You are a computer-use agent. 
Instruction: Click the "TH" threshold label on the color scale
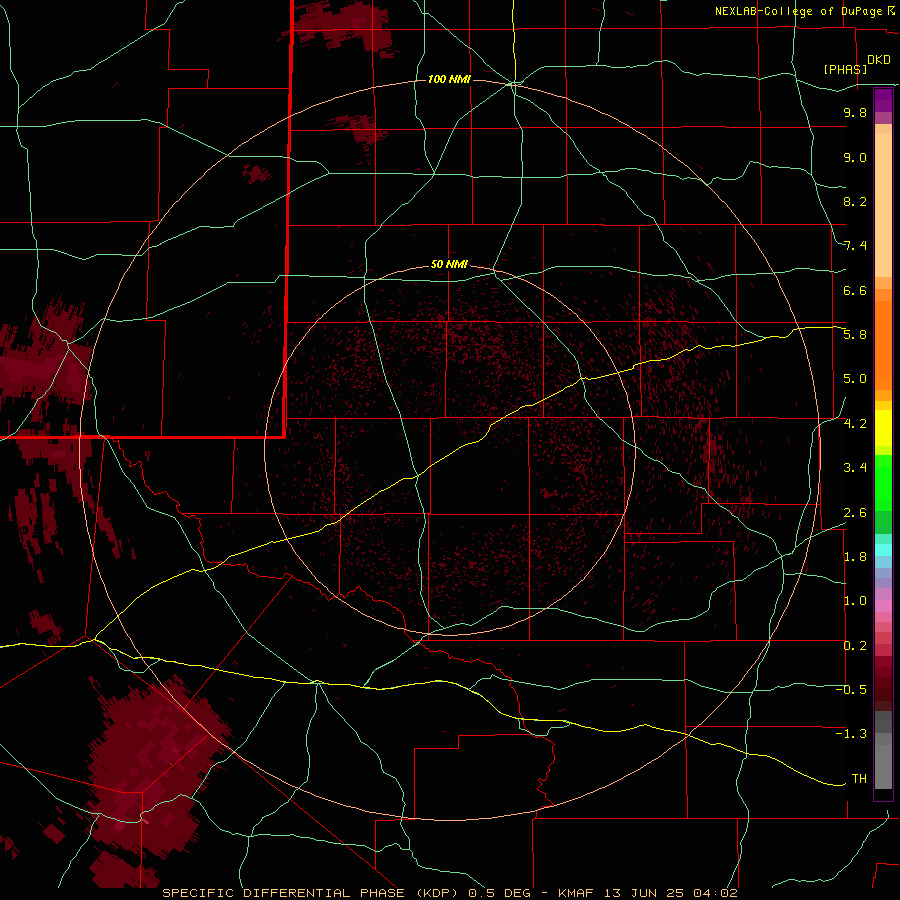859,779
